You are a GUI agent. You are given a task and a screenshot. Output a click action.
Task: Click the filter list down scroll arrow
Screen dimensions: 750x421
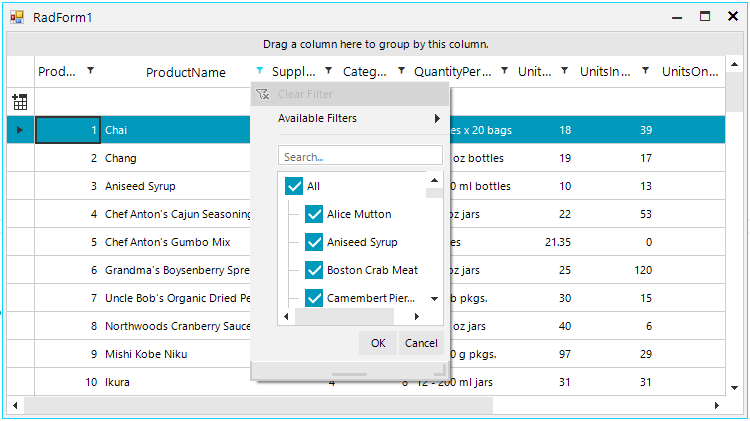pos(434,299)
